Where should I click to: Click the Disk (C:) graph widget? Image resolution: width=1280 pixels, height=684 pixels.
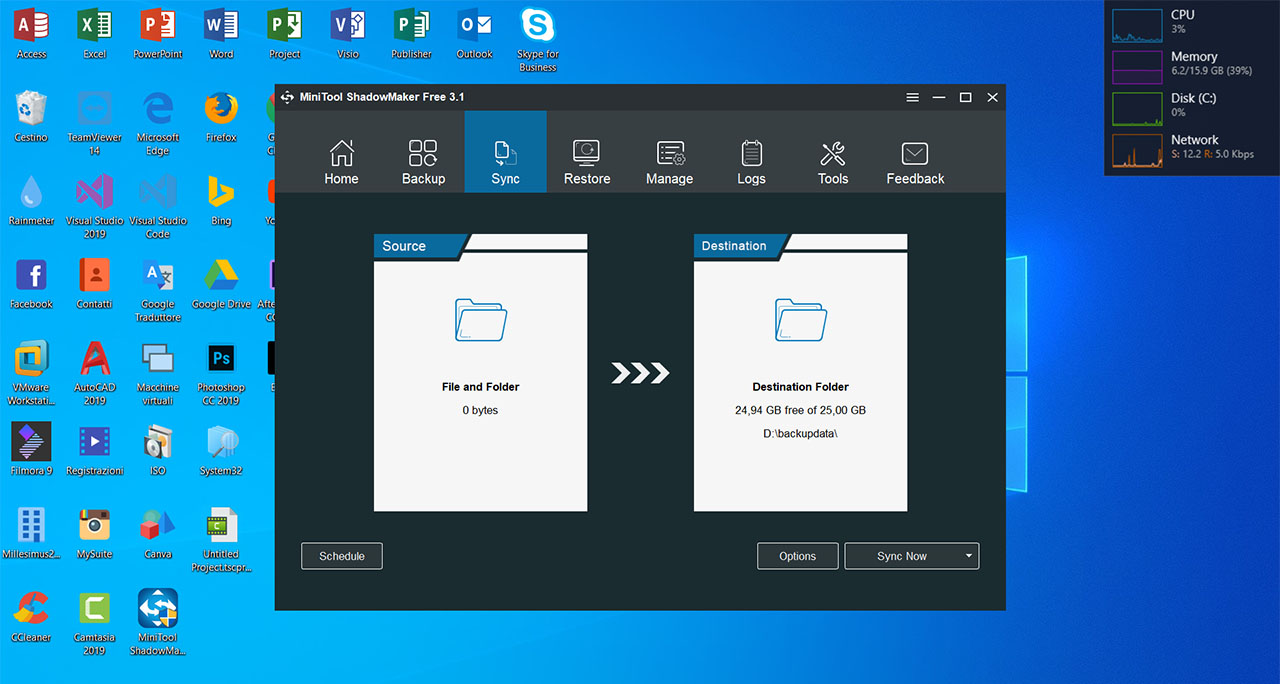coord(1138,109)
